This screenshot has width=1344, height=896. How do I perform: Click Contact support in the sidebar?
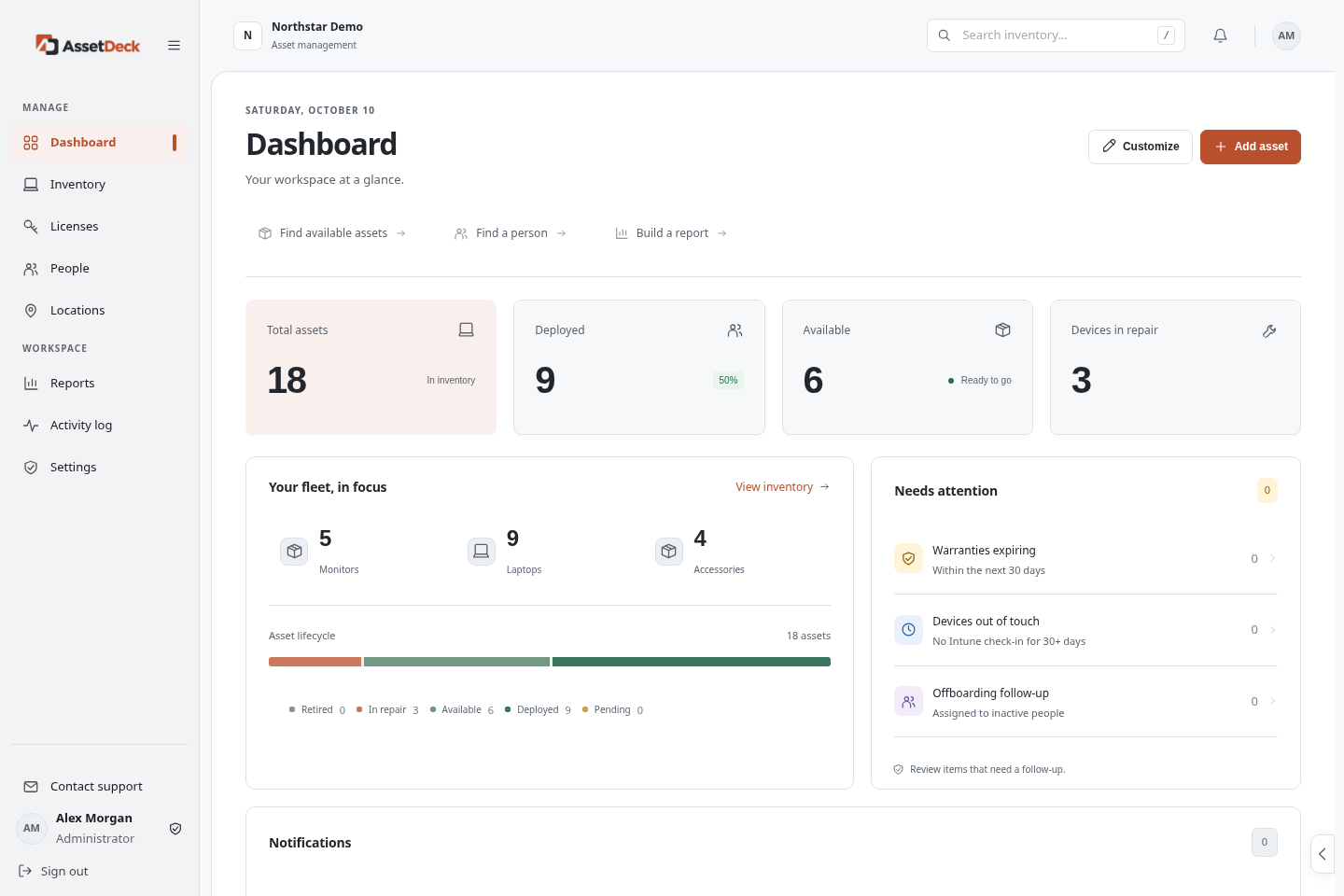tap(99, 786)
